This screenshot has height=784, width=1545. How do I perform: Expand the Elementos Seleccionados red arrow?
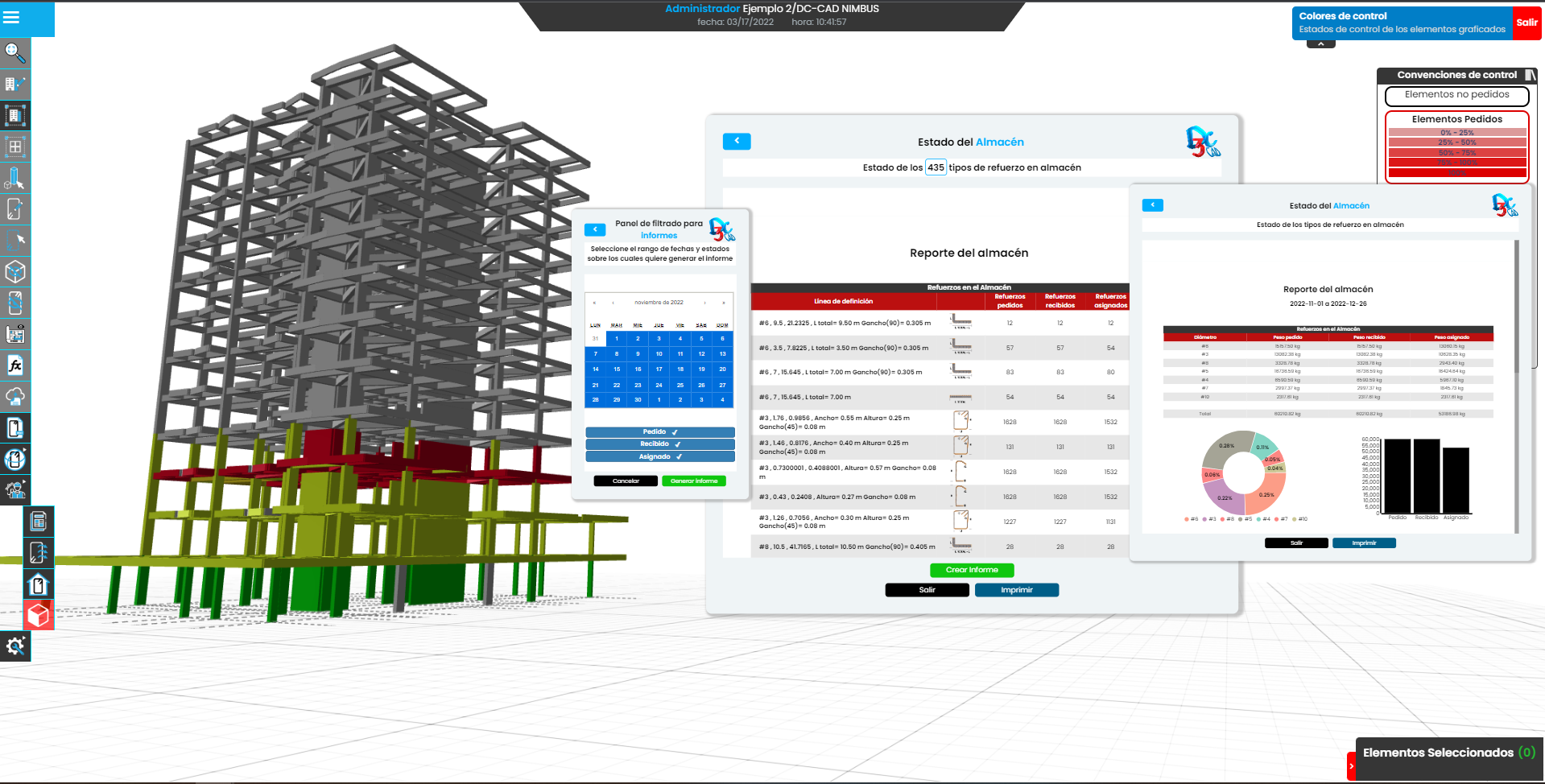pos(1351,766)
